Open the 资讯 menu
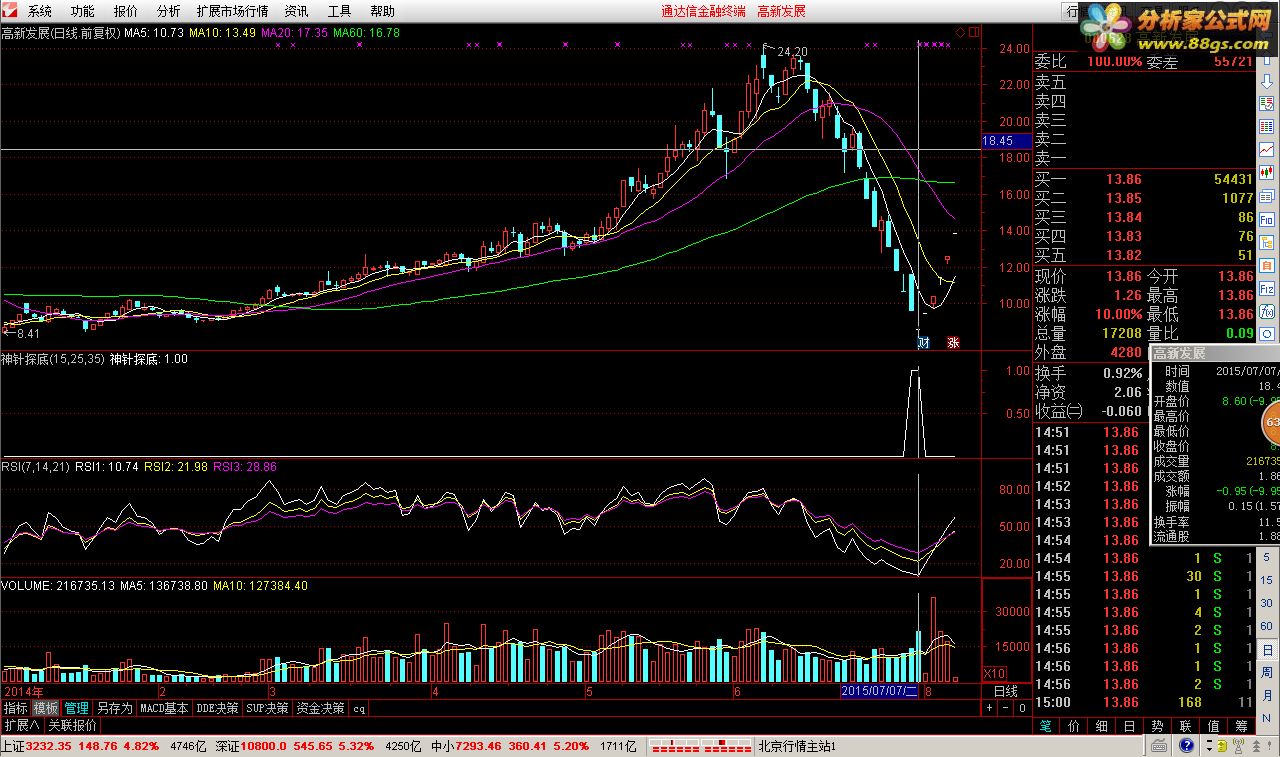 296,11
